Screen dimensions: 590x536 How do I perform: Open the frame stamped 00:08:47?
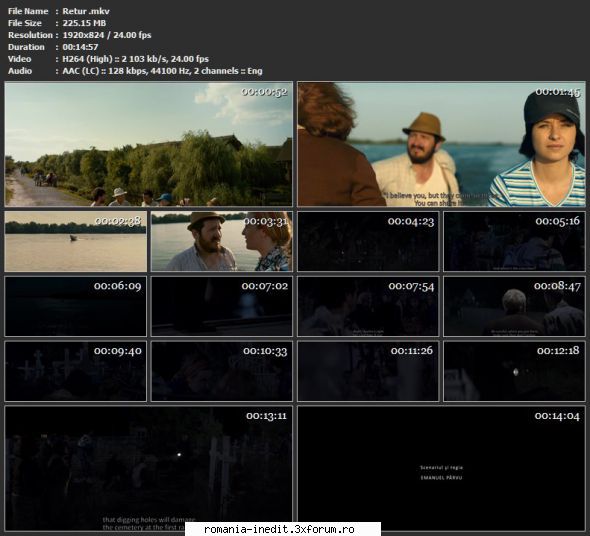pyautogui.click(x=514, y=306)
